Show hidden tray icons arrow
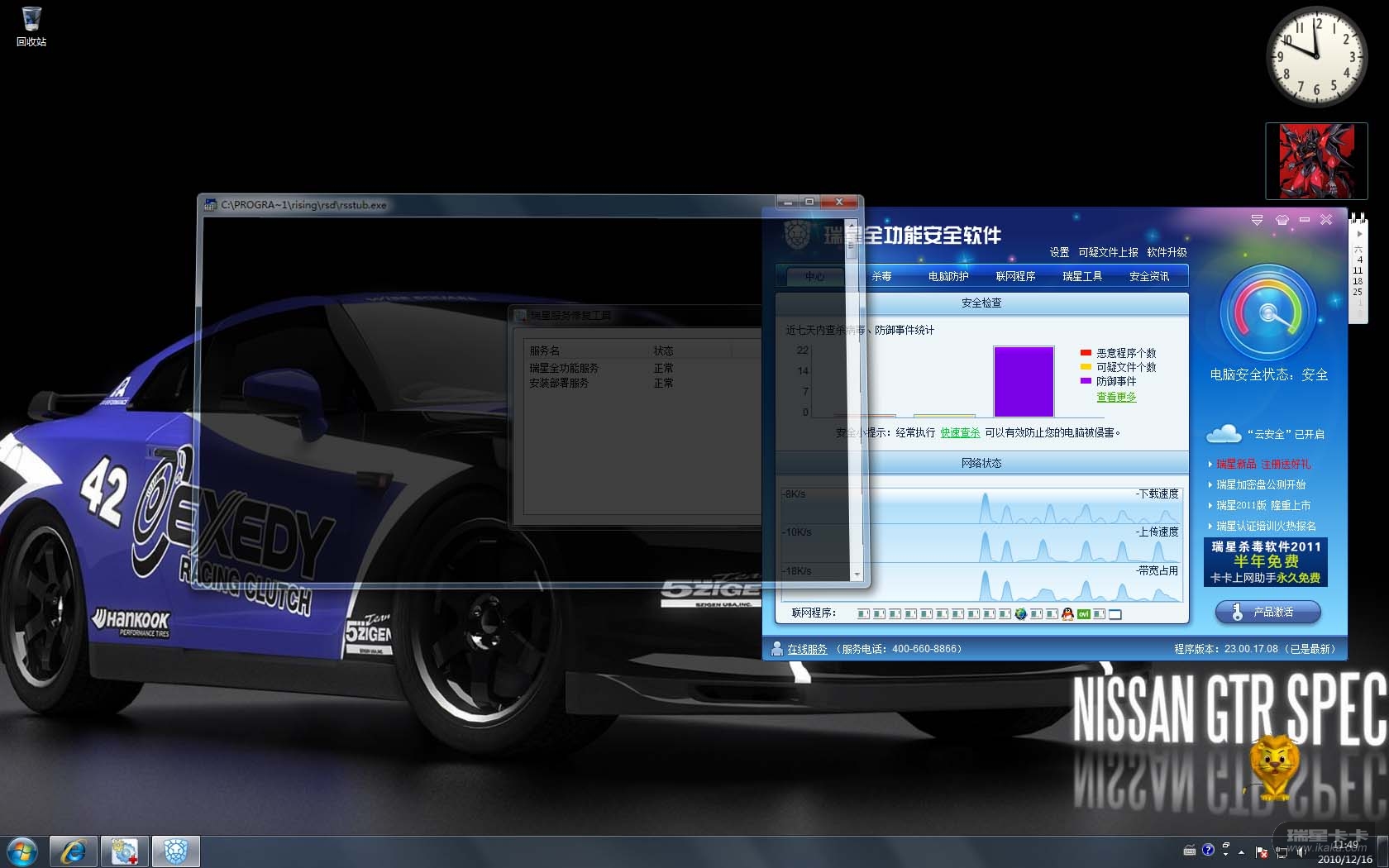The image size is (1389, 868). pyautogui.click(x=1241, y=851)
